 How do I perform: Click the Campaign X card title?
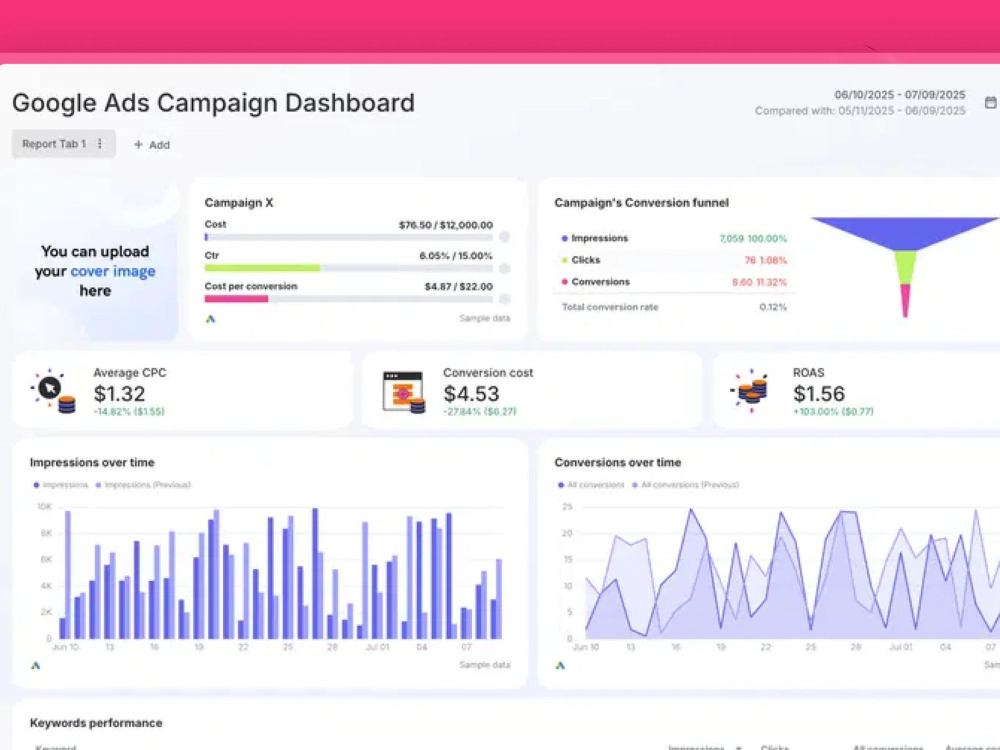pyautogui.click(x=239, y=203)
